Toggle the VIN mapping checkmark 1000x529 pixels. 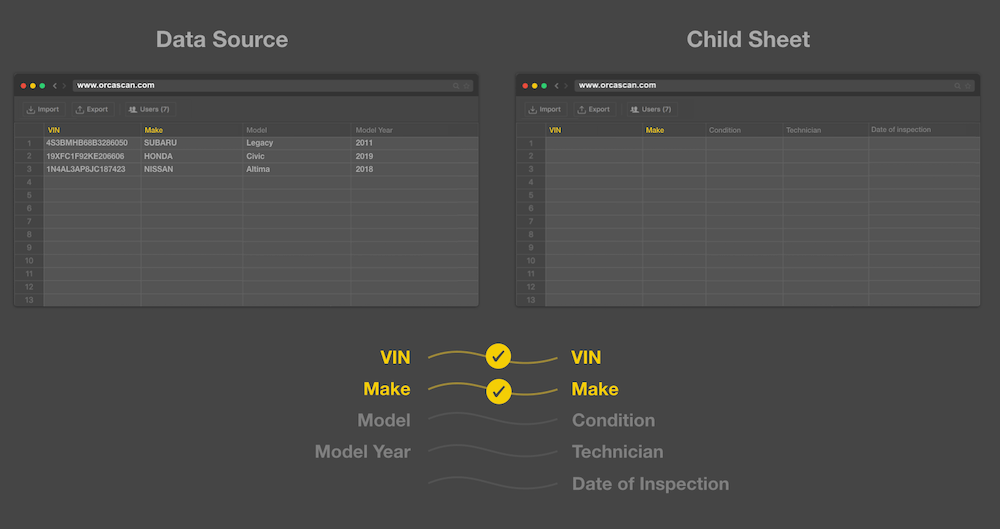pos(498,356)
